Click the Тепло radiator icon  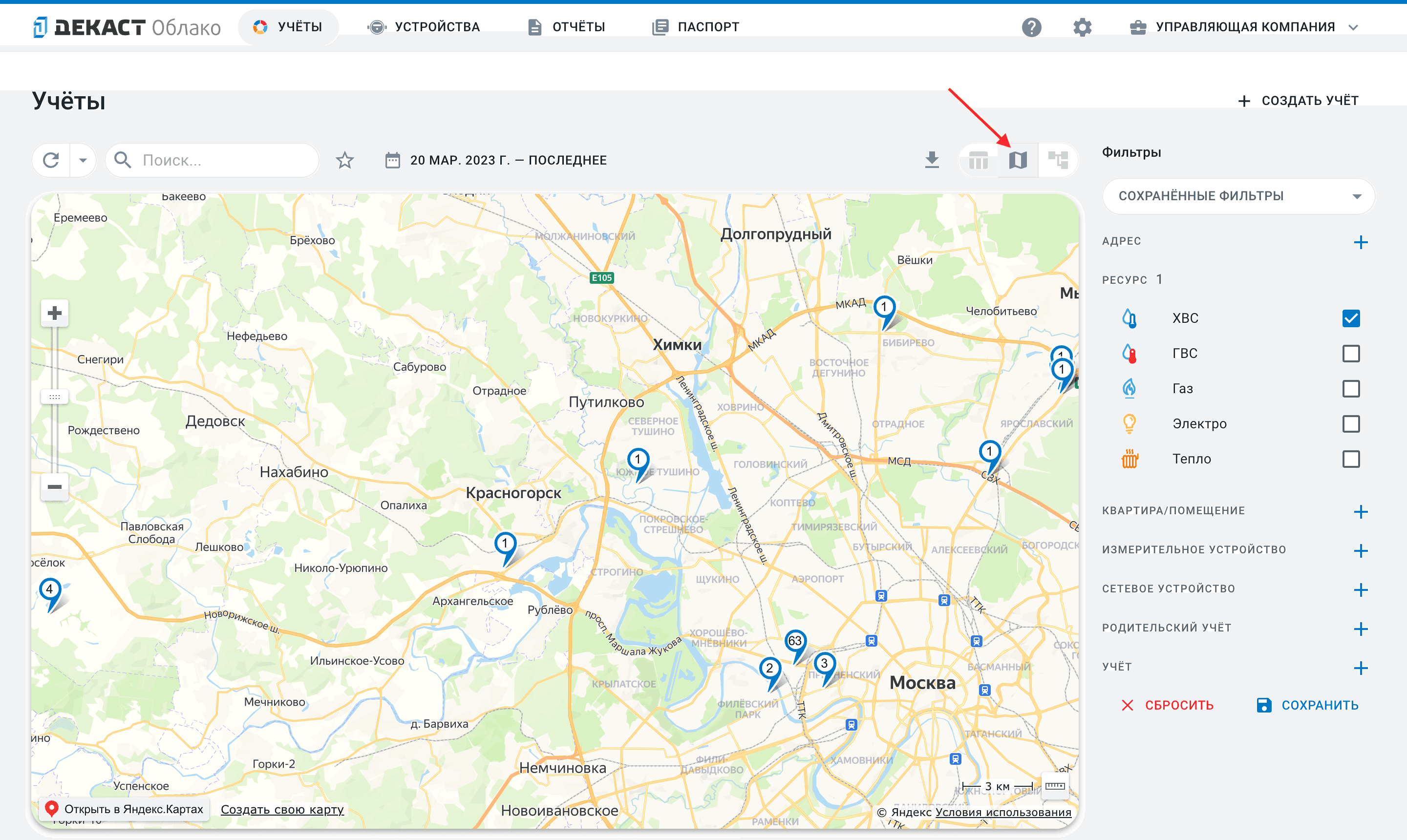[x=1129, y=459]
